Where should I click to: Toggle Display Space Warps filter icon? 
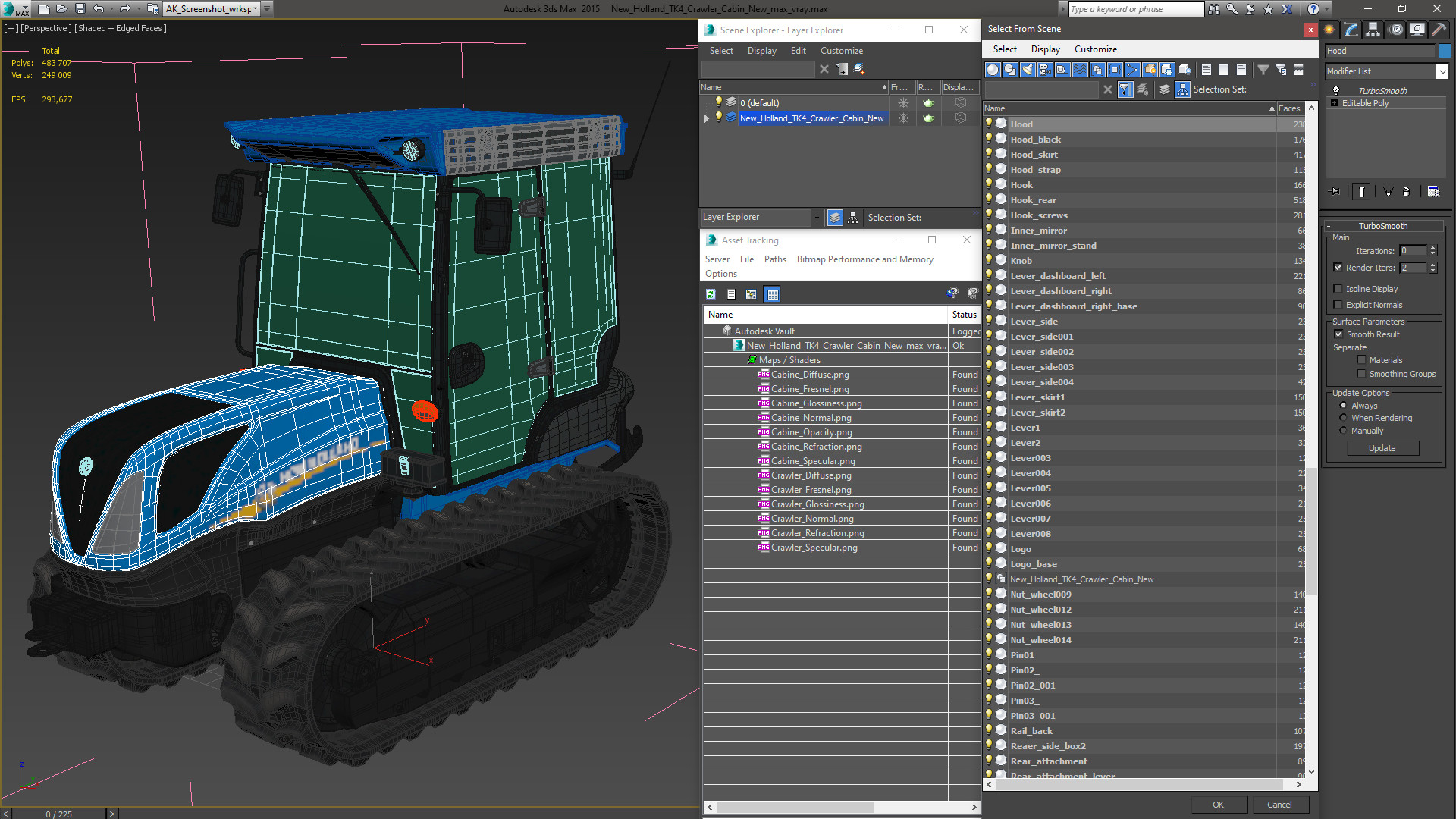(x=1080, y=70)
